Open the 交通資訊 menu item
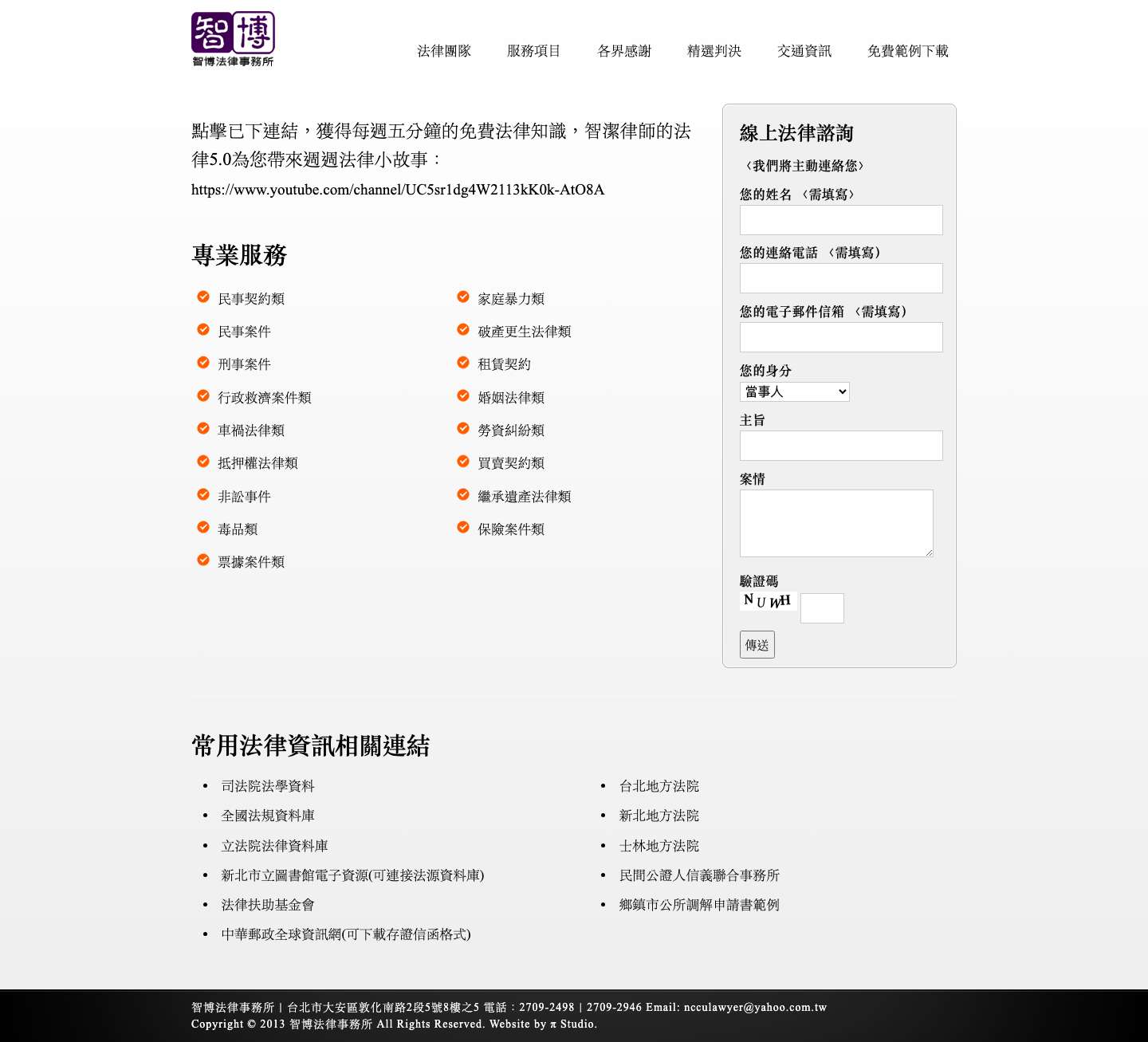Image resolution: width=1148 pixels, height=1042 pixels. [805, 51]
